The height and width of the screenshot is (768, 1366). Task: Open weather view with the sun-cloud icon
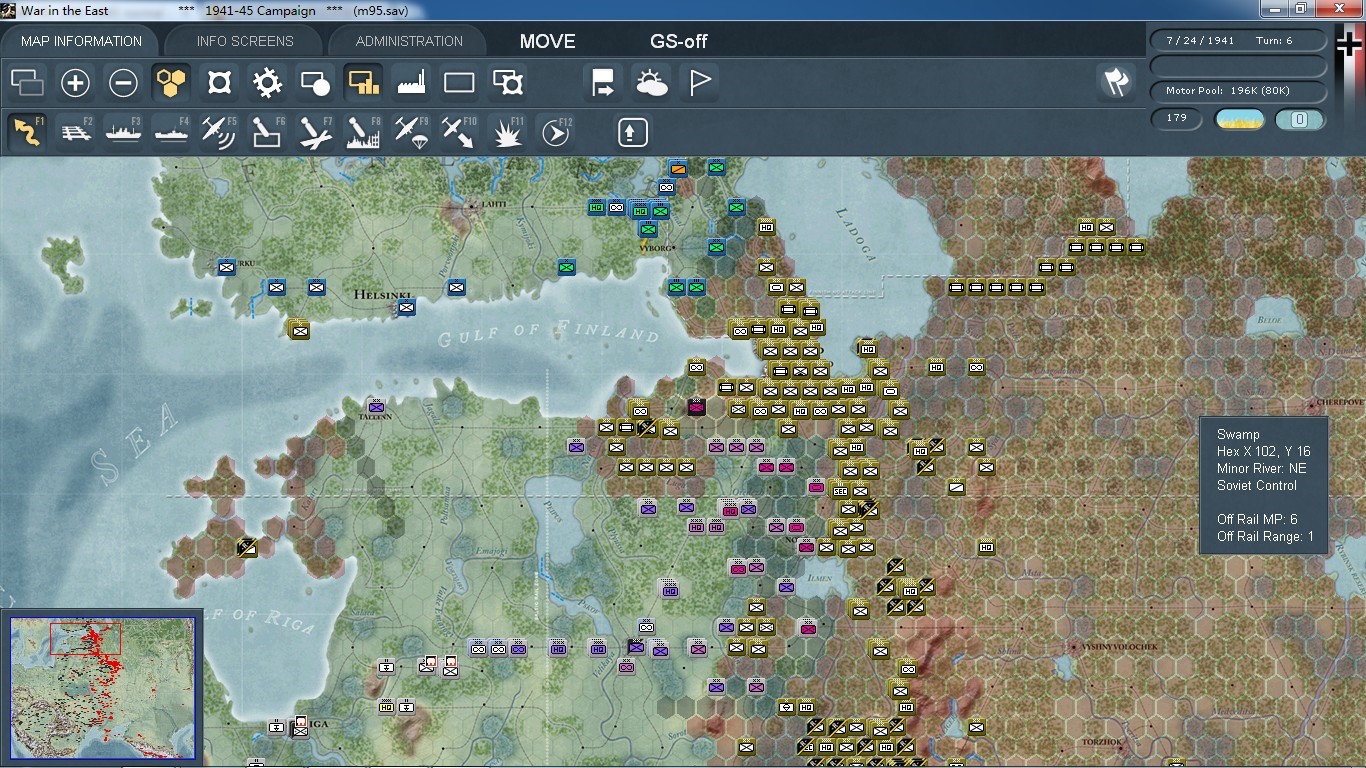point(651,83)
